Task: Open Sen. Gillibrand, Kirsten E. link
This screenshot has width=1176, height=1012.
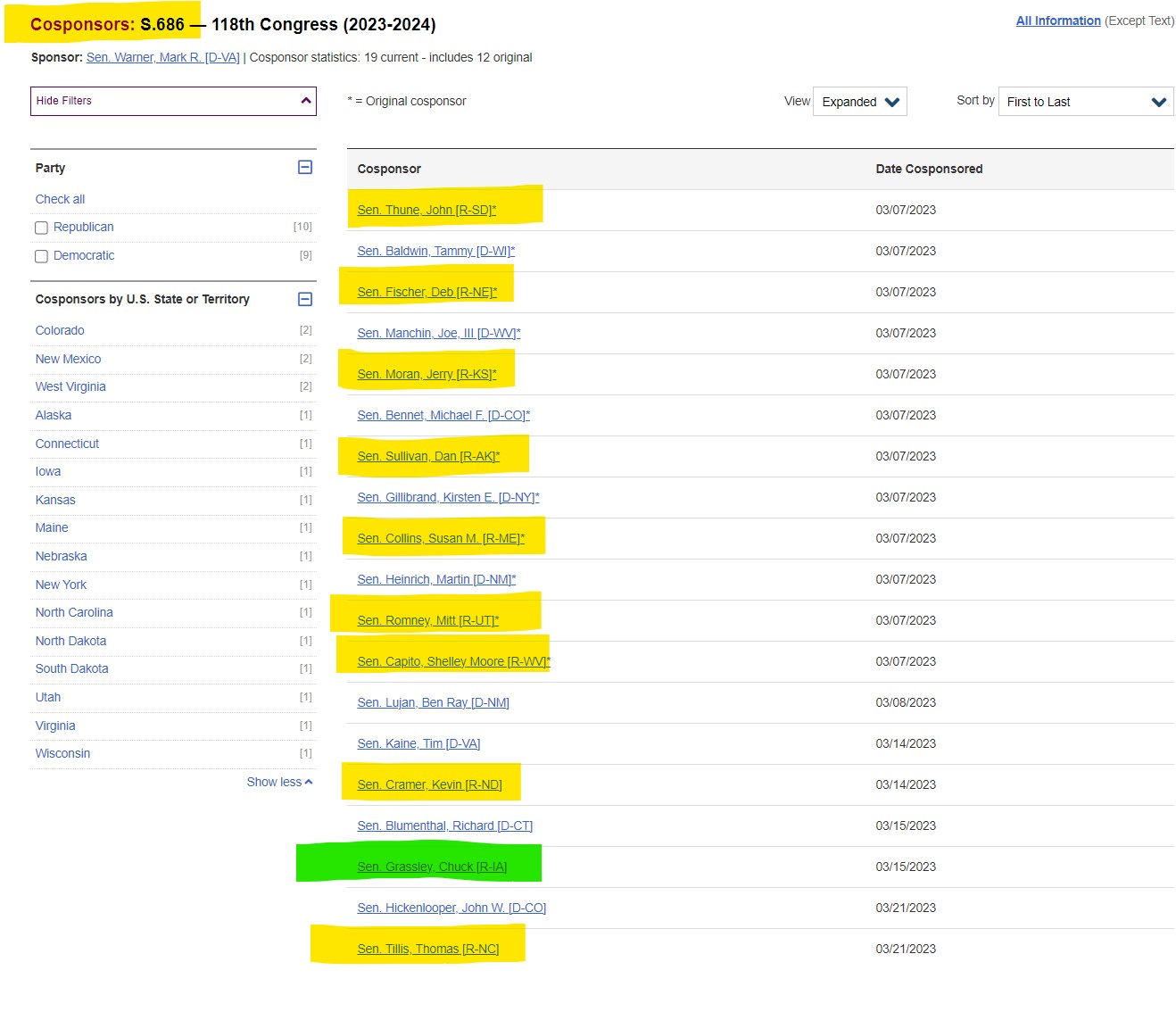Action: point(448,497)
